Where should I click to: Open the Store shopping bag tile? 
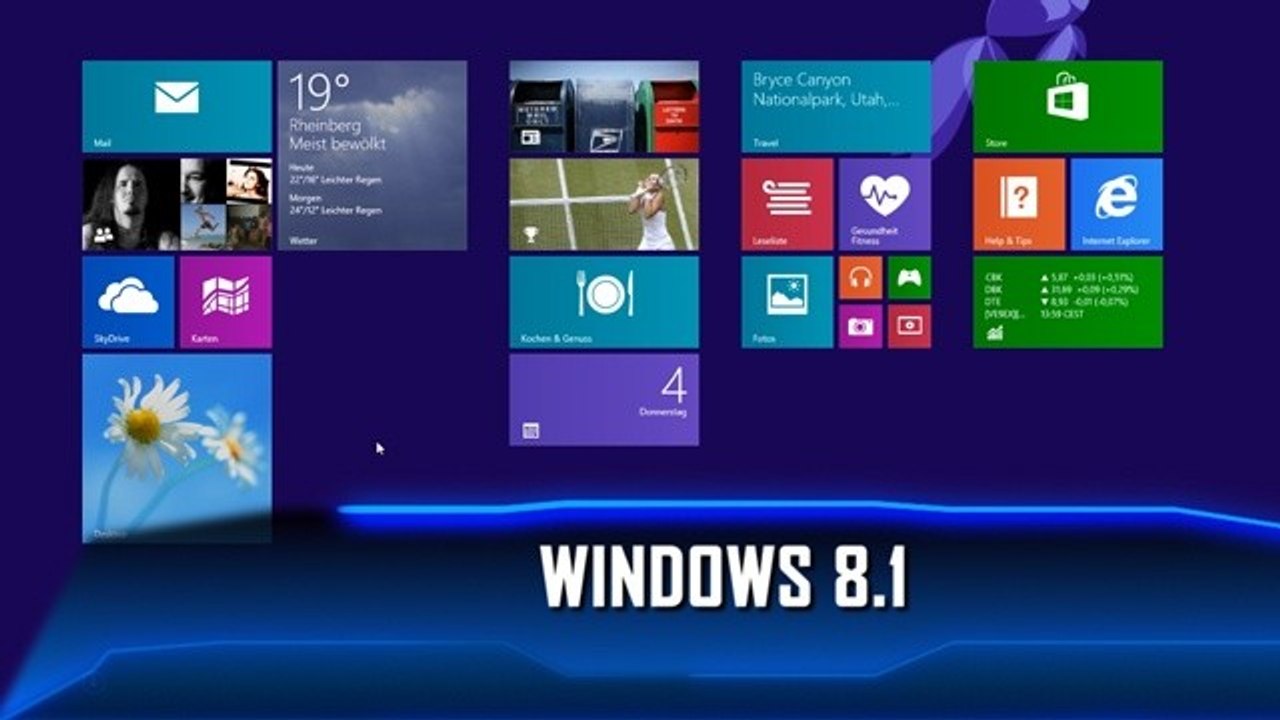1068,106
